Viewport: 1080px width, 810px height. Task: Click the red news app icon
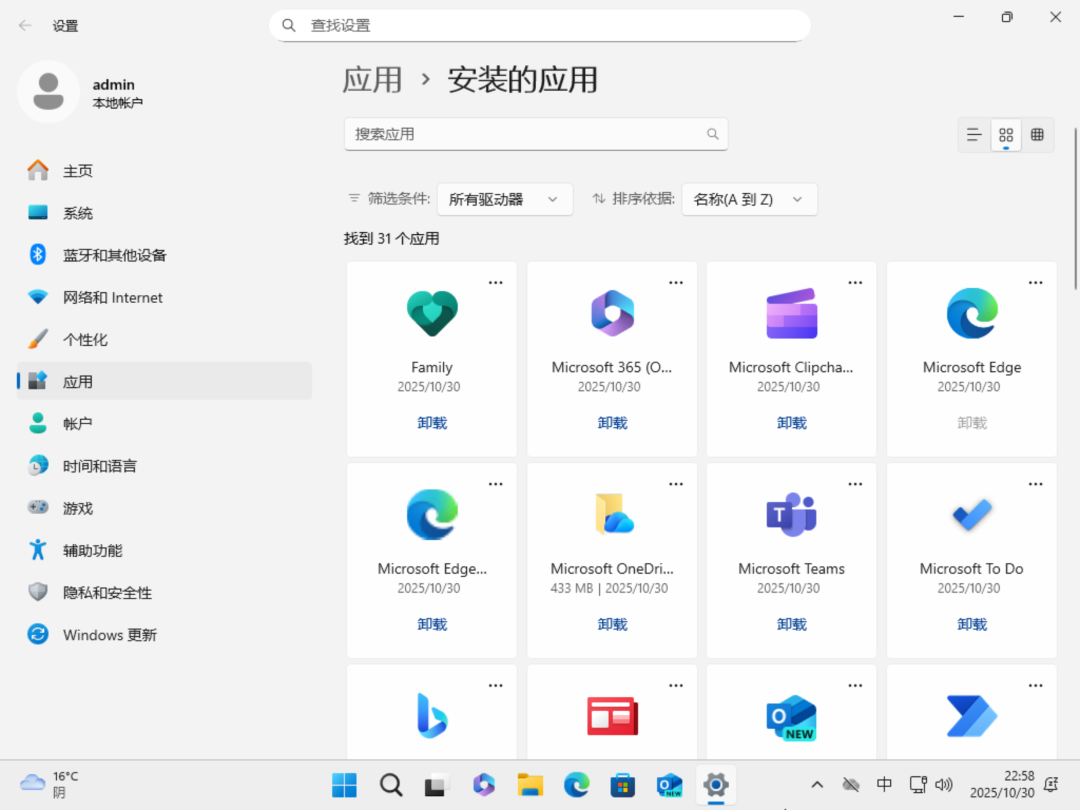point(612,716)
